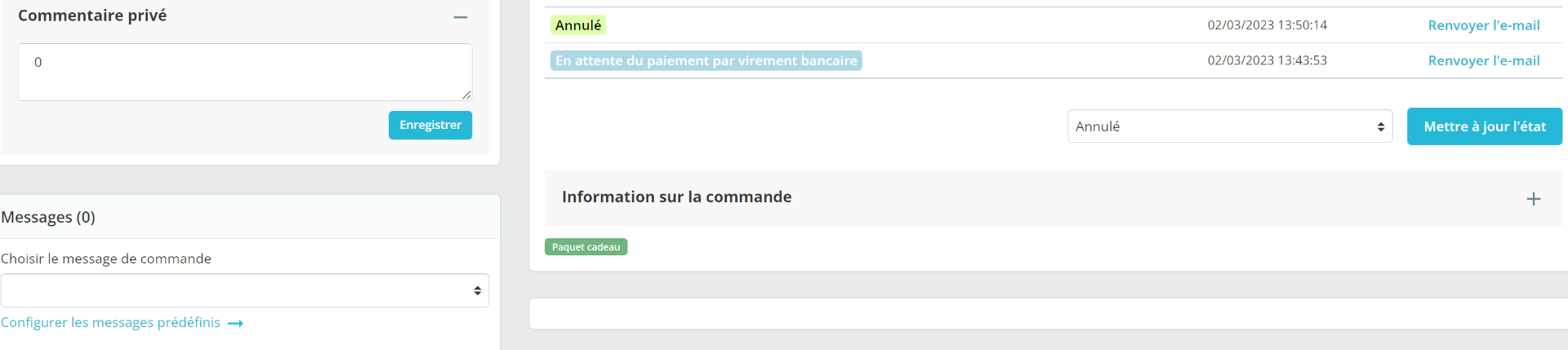Viewport: 1568px width, 350px height.
Task: Click the Enregistrer button
Action: pos(430,125)
